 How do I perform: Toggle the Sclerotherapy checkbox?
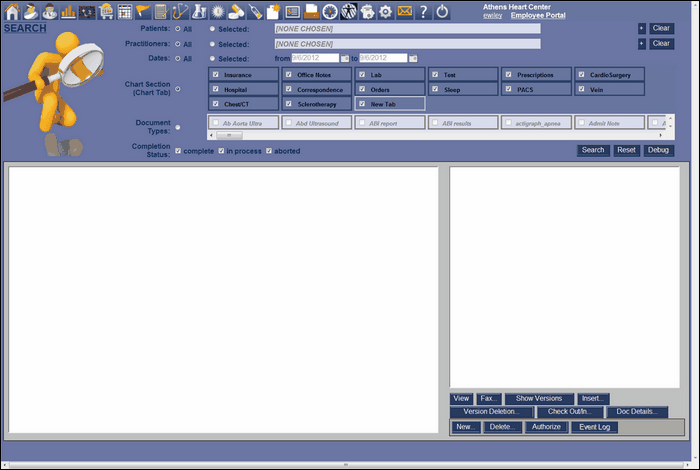[x=289, y=104]
